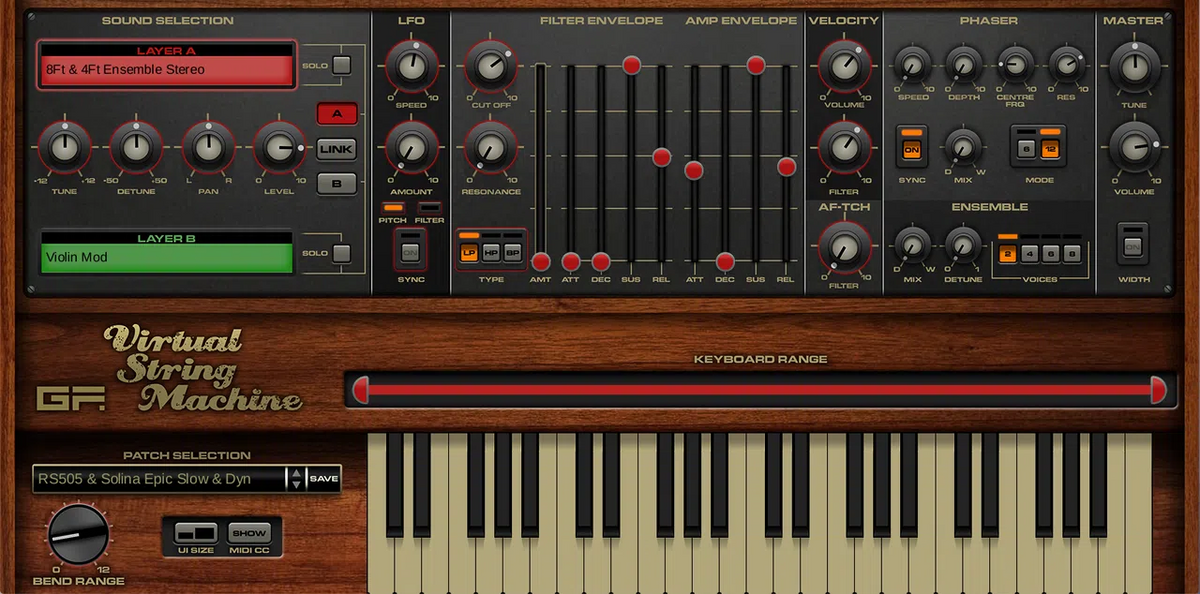The height and width of the screenshot is (594, 1200).
Task: Enable the LINK button
Action: [x=337, y=149]
